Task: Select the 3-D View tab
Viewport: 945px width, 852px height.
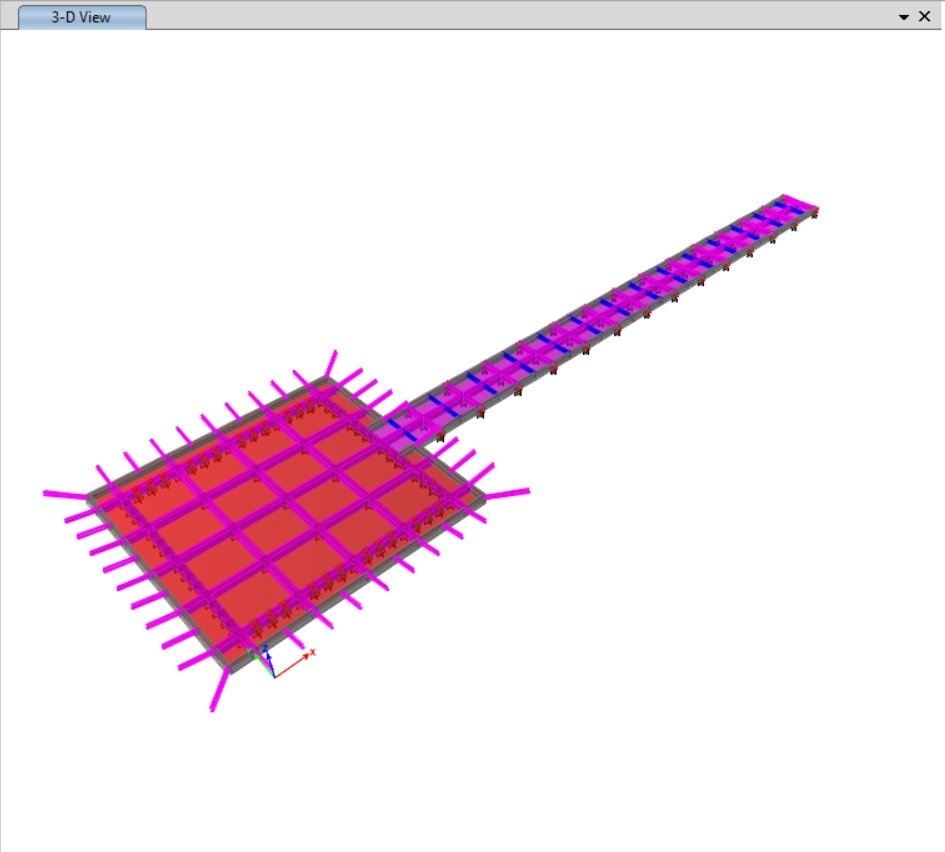Action: 82,17
